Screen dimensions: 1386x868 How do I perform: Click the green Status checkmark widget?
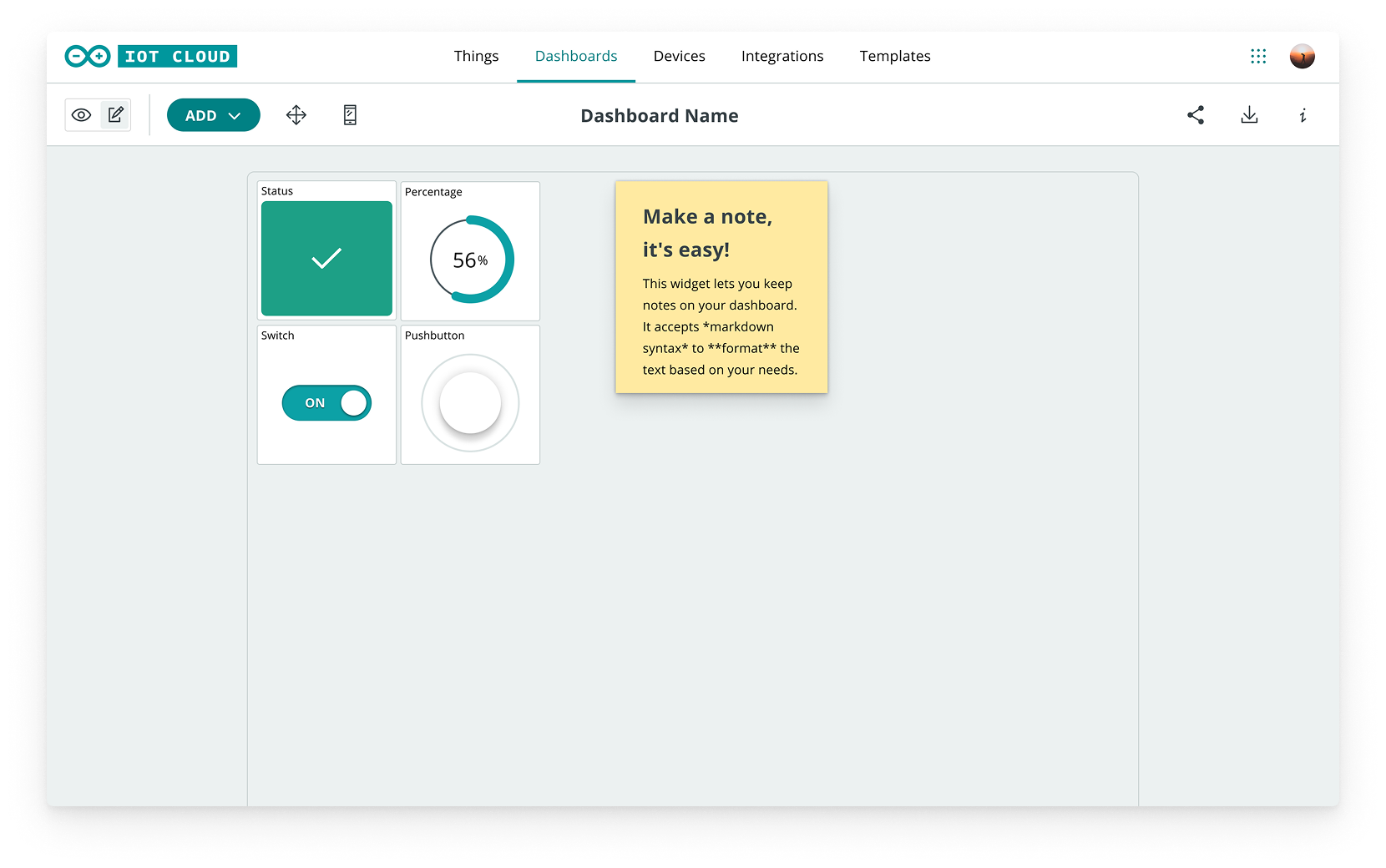point(326,259)
